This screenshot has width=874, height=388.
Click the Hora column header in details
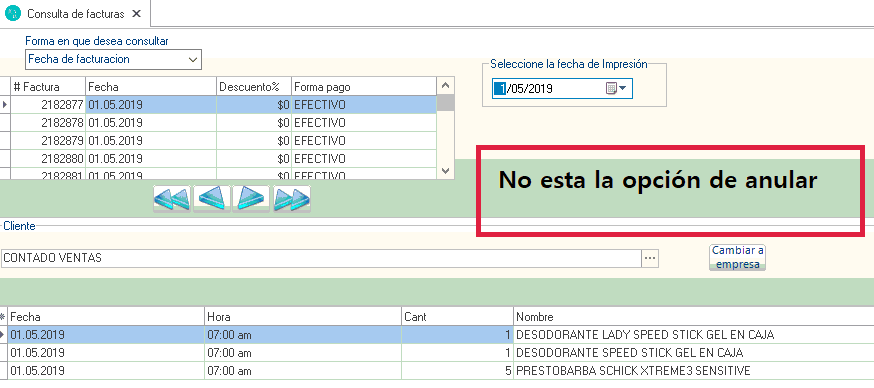303,317
